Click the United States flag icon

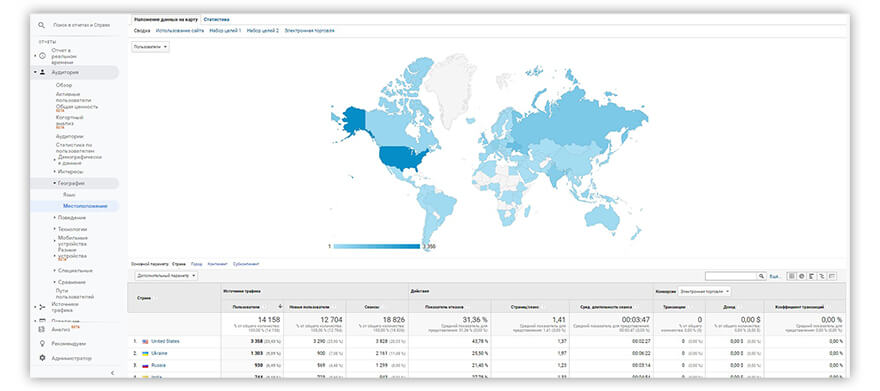point(145,341)
